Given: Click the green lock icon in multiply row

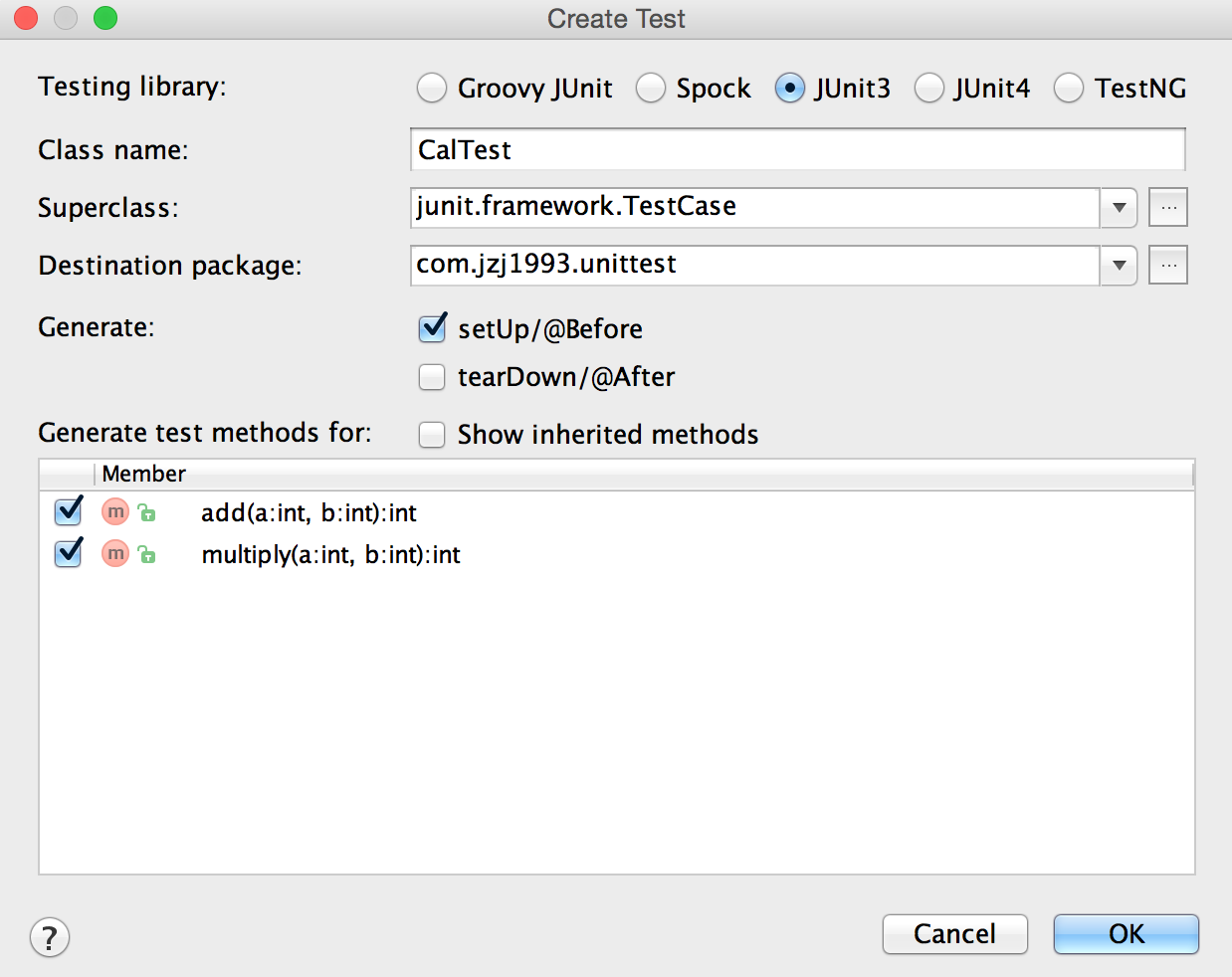Looking at the screenshot, I should click(147, 554).
